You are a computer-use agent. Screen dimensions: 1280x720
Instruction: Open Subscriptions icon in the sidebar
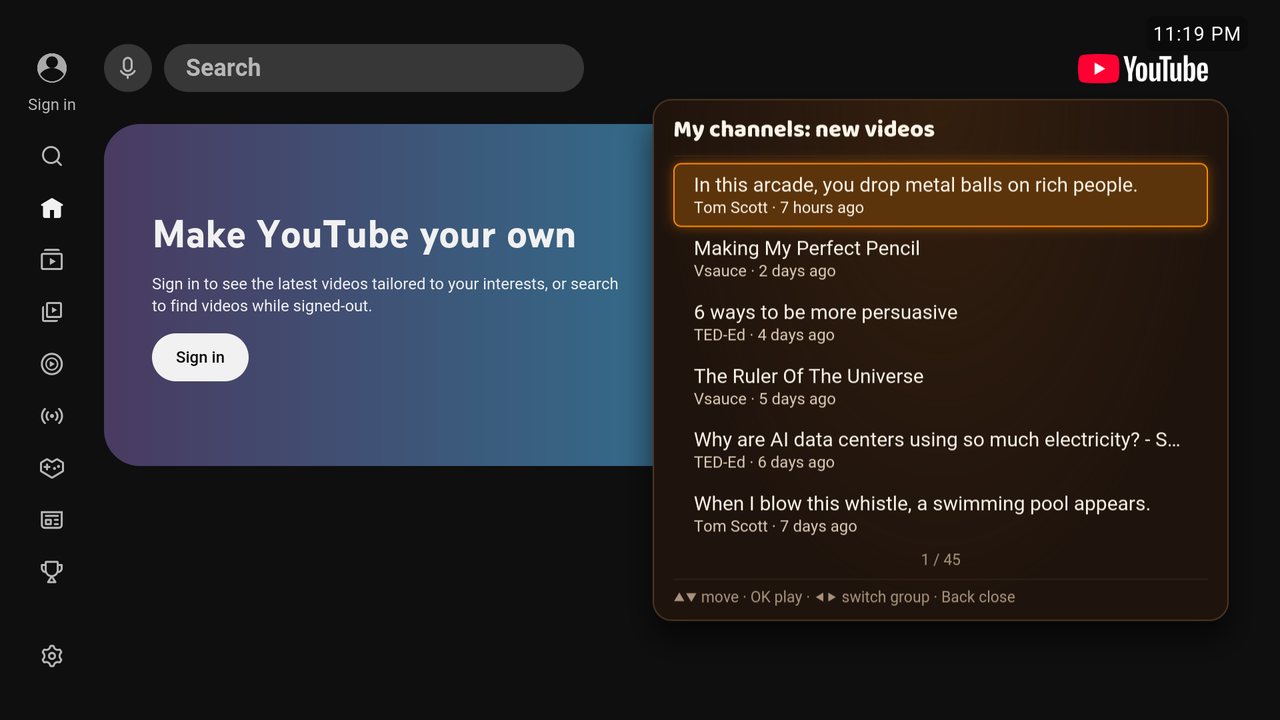[x=52, y=260]
